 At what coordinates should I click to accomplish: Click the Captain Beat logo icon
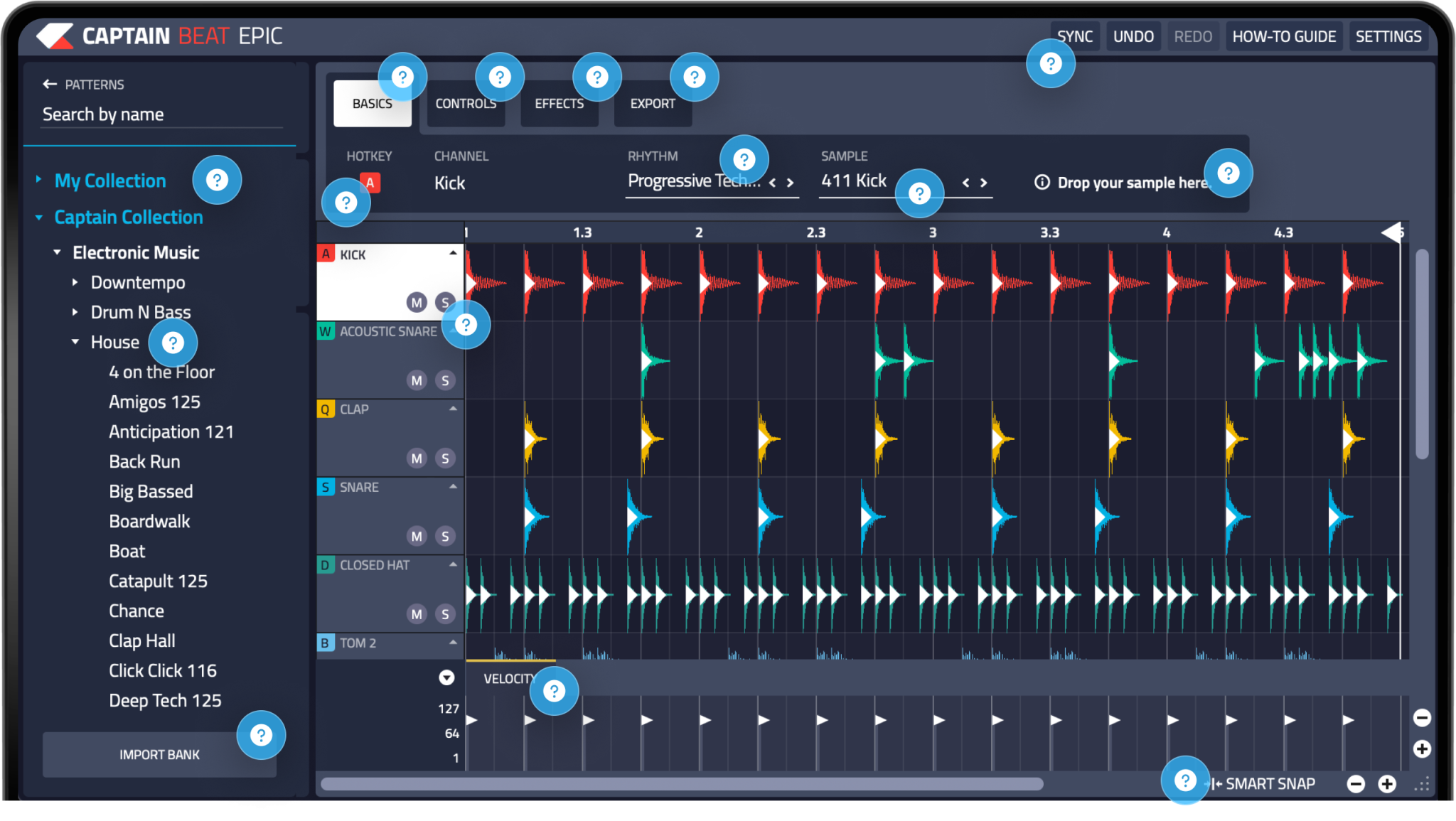[x=55, y=36]
